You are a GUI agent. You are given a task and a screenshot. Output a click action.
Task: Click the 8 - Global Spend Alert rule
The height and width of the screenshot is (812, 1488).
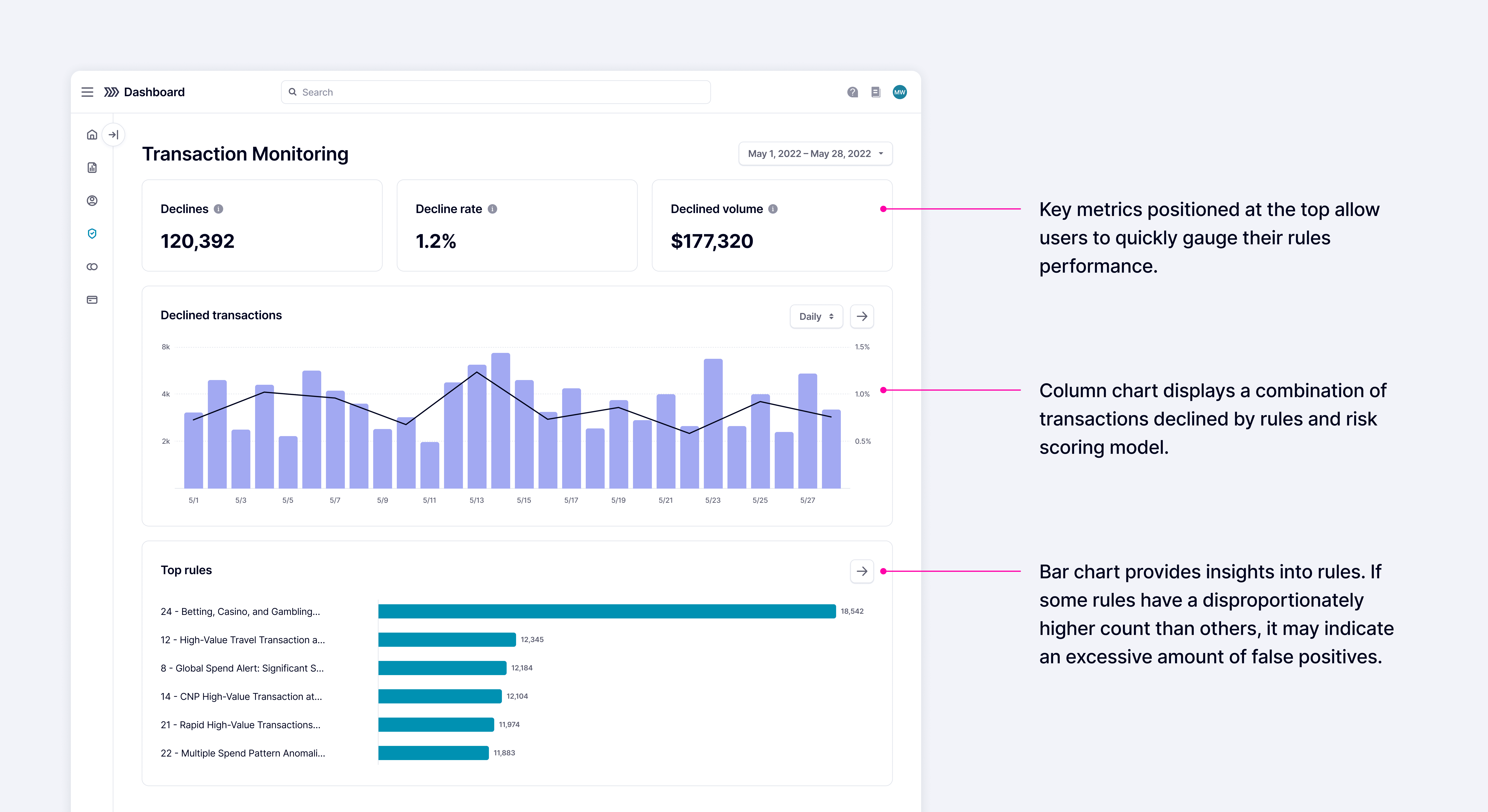(x=242, y=668)
